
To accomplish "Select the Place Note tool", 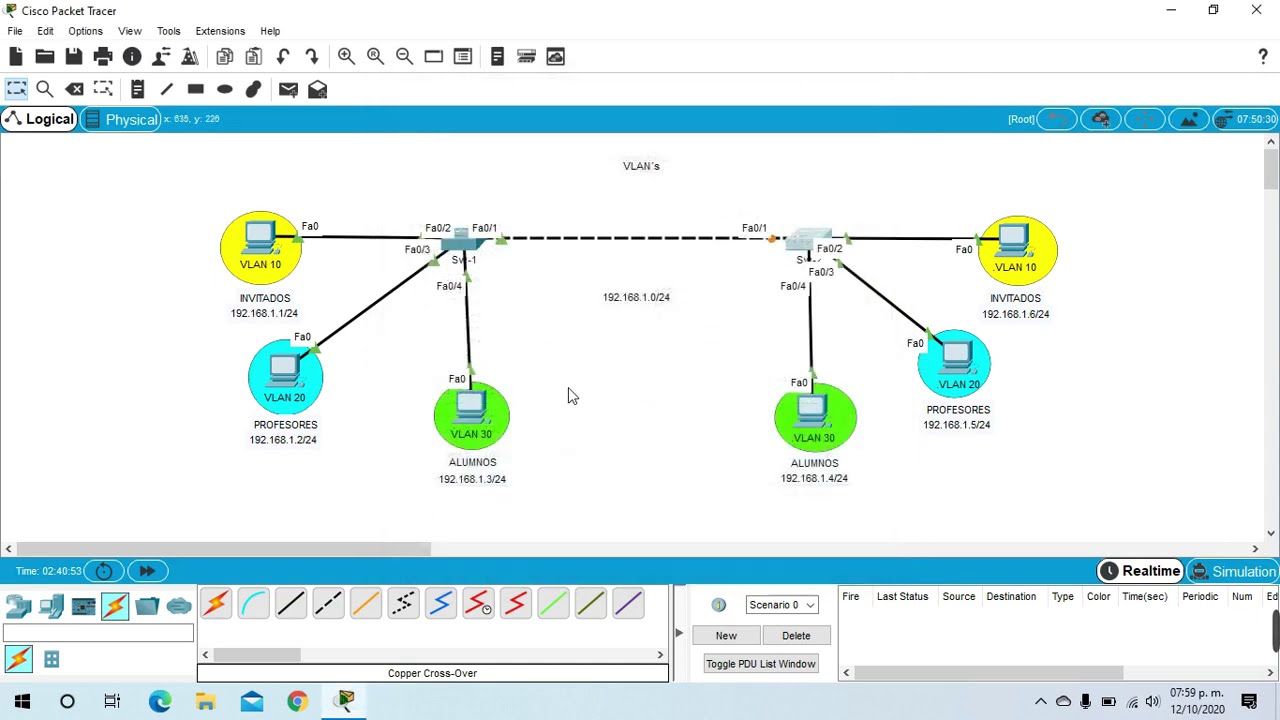I will tap(137, 90).
